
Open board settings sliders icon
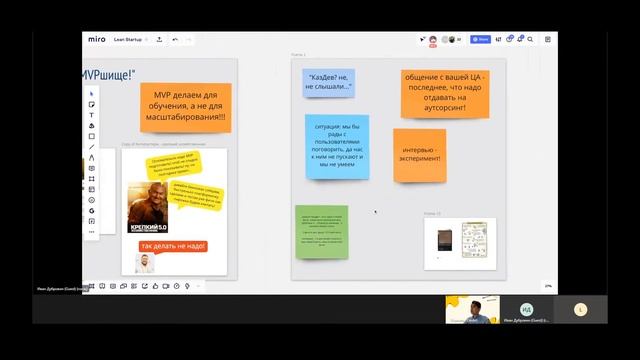pos(498,39)
